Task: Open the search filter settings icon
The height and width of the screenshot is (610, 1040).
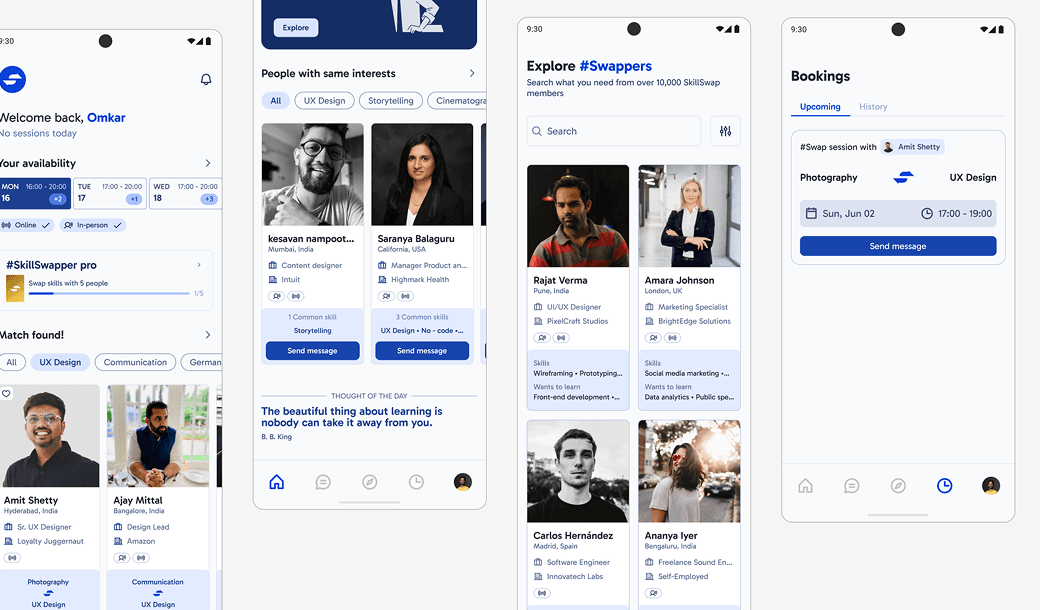Action: [x=726, y=131]
